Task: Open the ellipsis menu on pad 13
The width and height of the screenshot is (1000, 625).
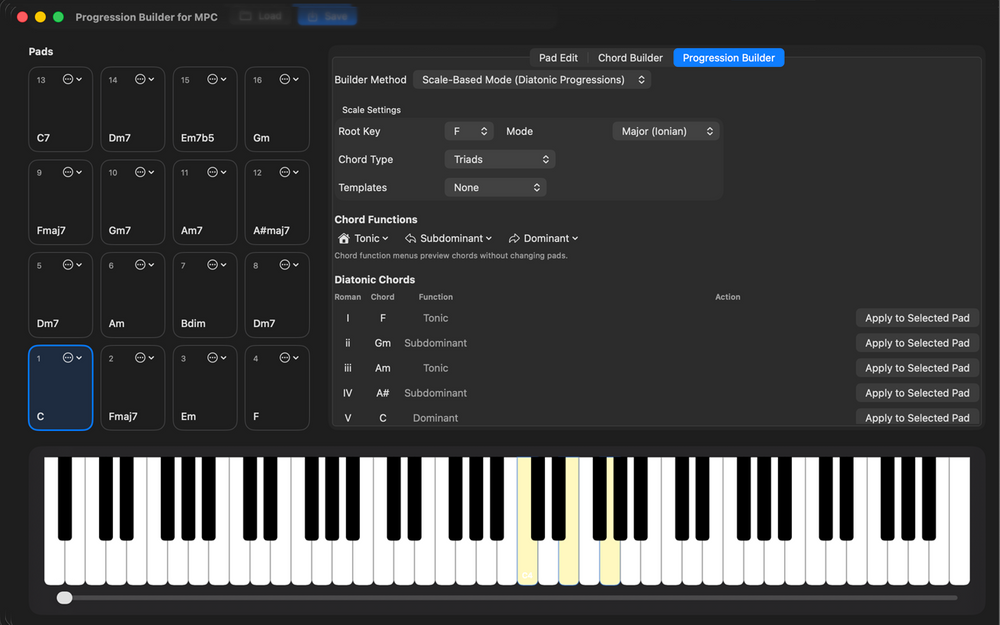Action: click(72, 79)
